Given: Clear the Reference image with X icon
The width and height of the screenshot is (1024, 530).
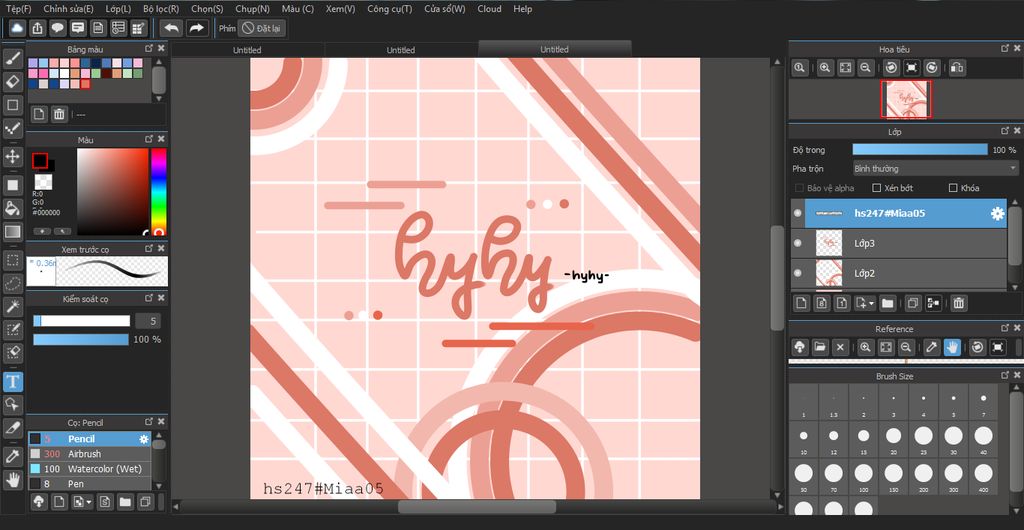Looking at the screenshot, I should [x=840, y=347].
